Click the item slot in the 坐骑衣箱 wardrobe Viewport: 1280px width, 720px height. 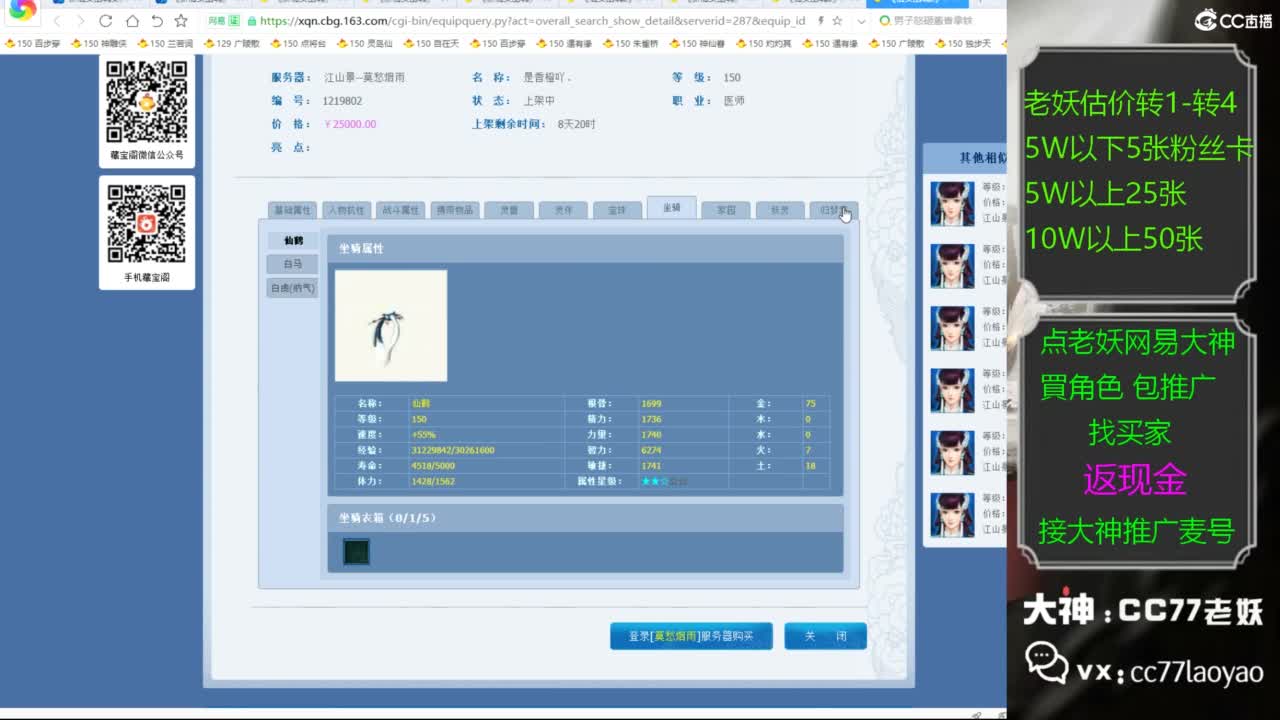[x=356, y=551]
